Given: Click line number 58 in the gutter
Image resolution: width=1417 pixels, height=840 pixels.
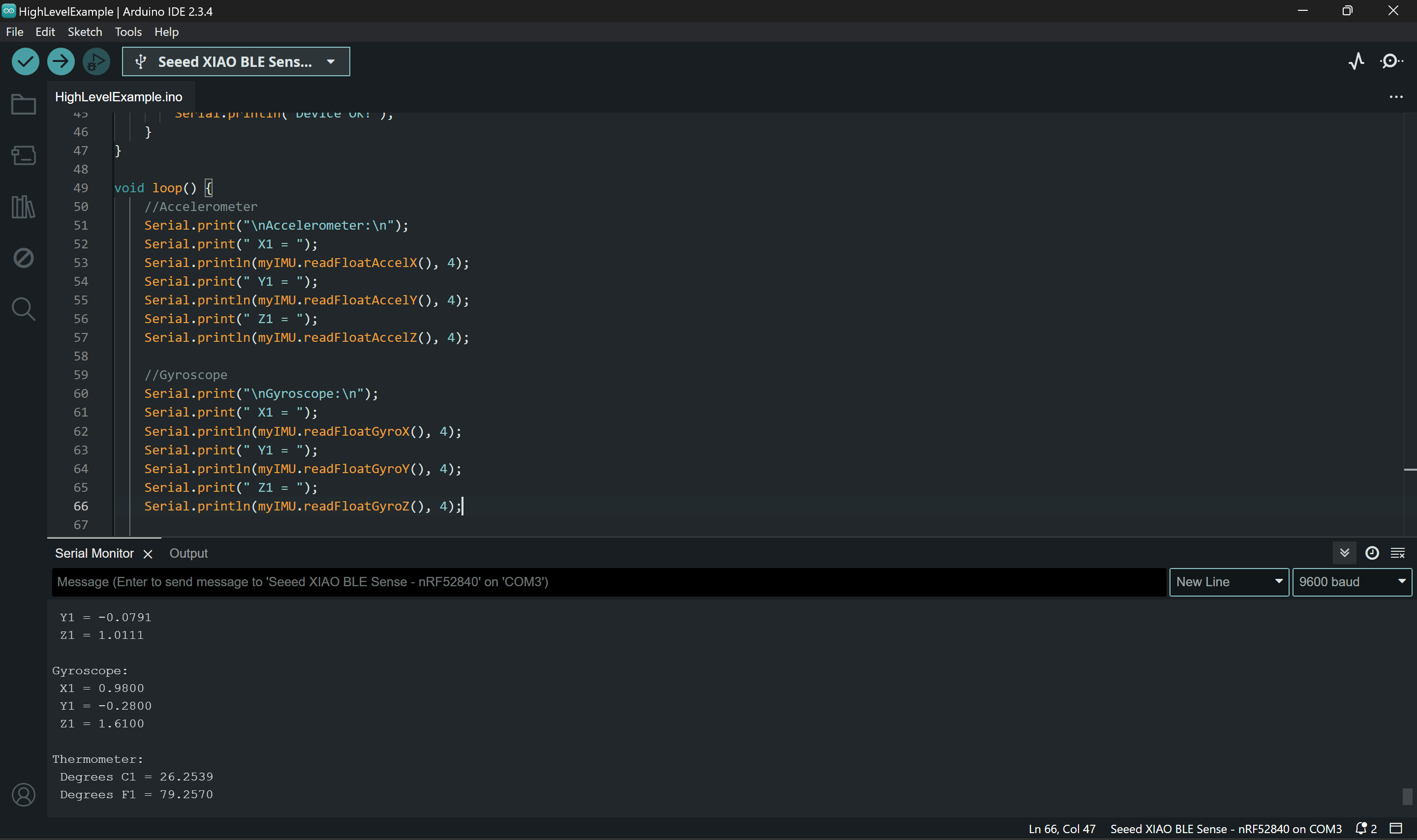Looking at the screenshot, I should (x=81, y=356).
